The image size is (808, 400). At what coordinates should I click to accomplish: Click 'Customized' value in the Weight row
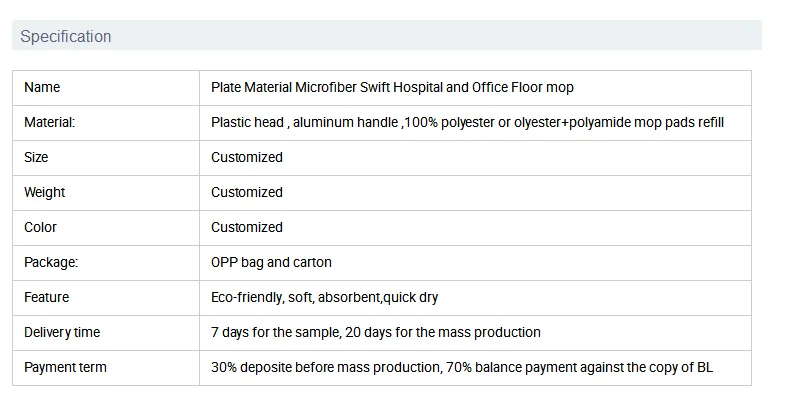pos(247,192)
